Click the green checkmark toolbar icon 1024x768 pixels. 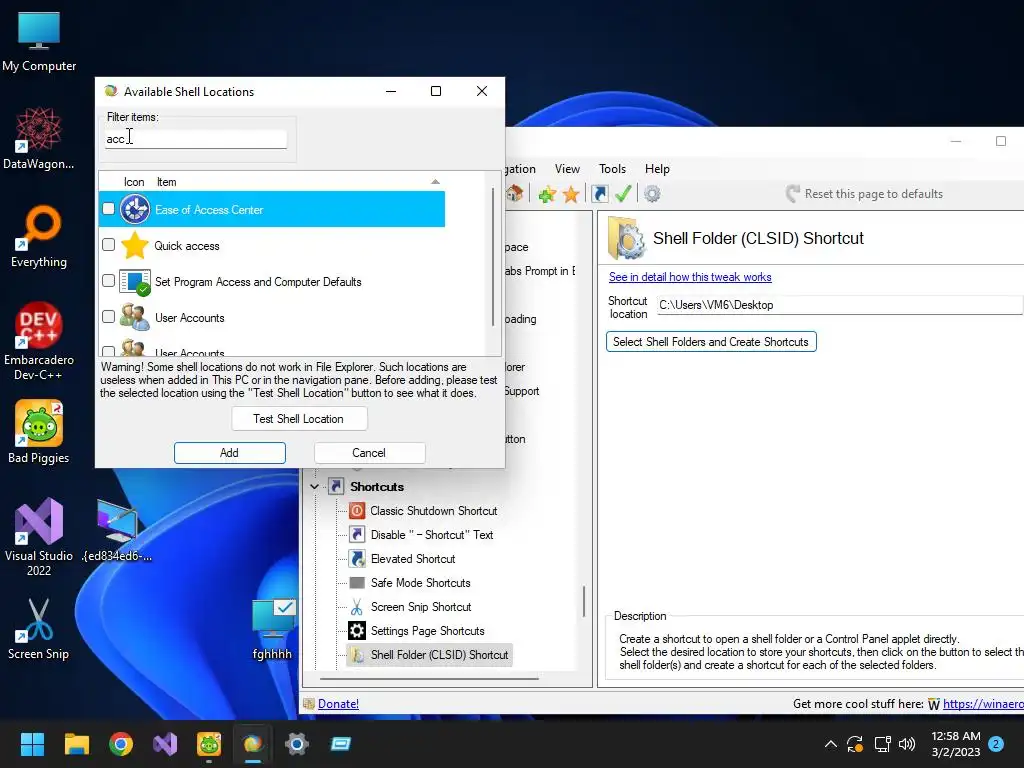click(623, 194)
